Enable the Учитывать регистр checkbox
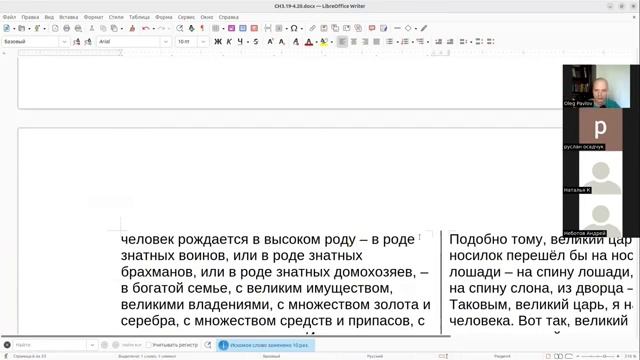 tap(149, 345)
